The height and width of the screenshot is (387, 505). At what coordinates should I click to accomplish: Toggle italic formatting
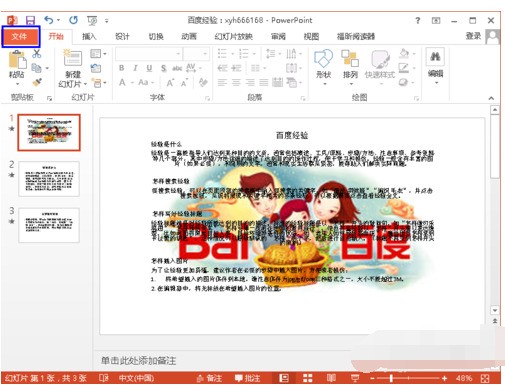(135, 68)
